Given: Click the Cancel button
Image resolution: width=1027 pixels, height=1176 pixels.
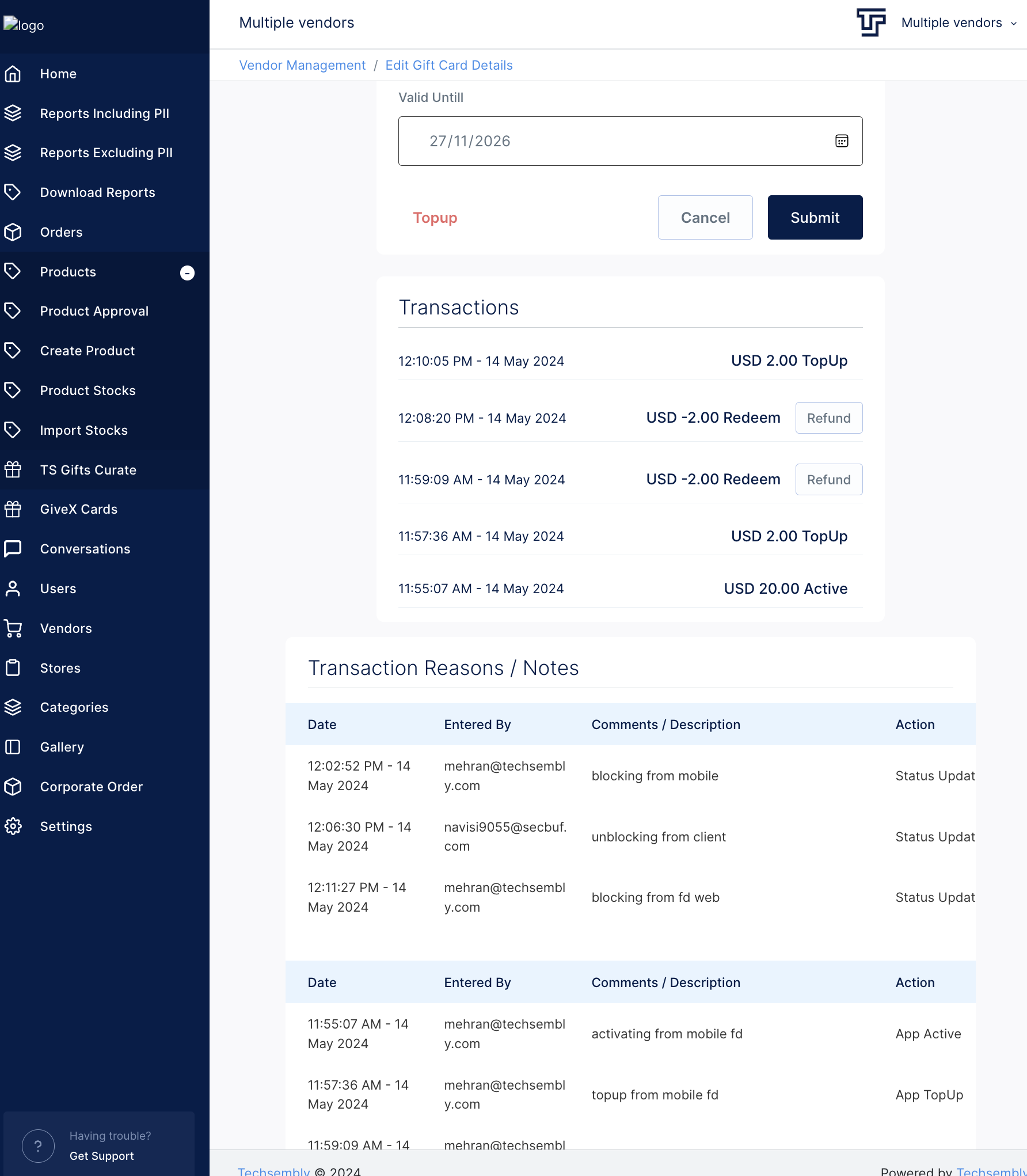Looking at the screenshot, I should click(x=705, y=218).
